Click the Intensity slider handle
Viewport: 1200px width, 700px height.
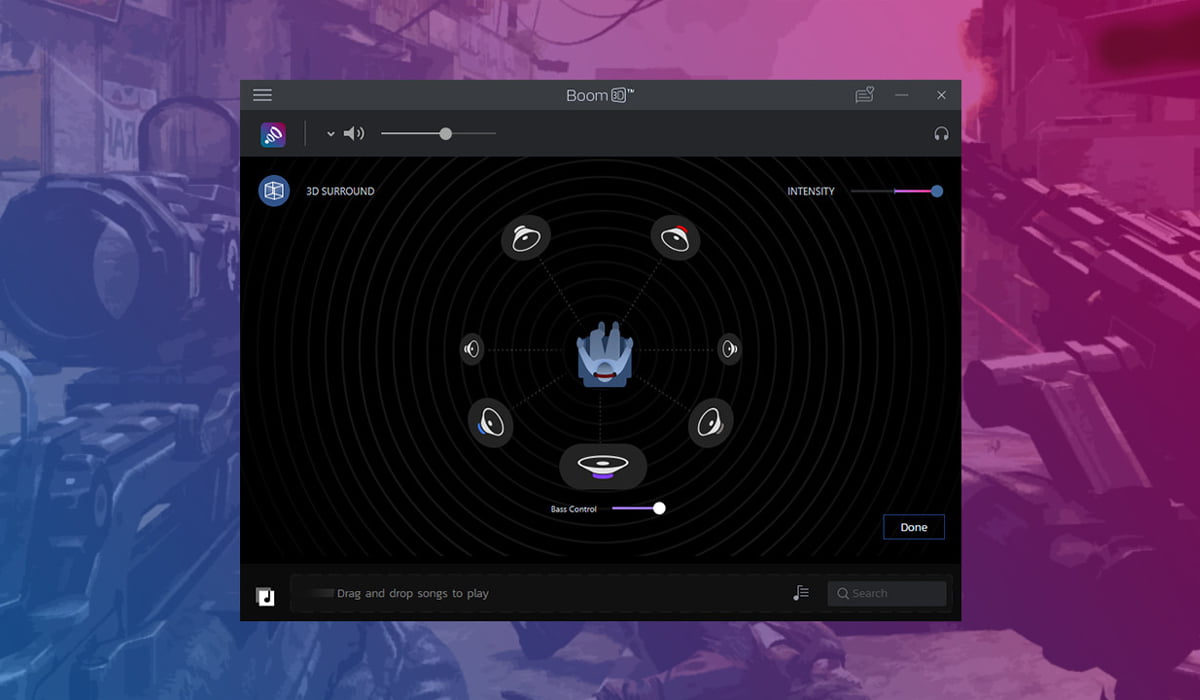click(x=936, y=191)
